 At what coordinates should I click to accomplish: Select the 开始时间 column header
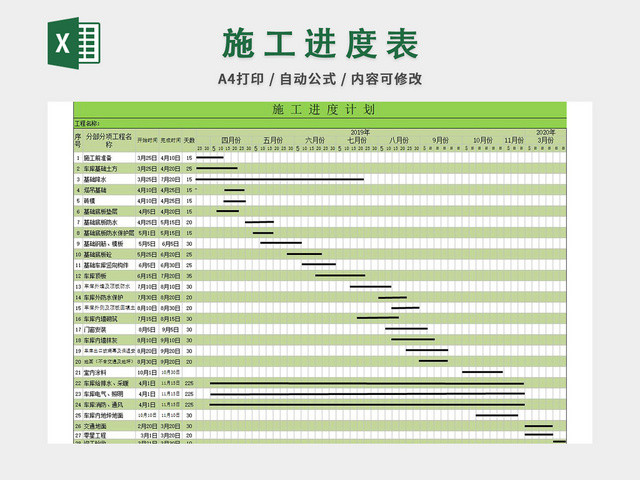147,140
